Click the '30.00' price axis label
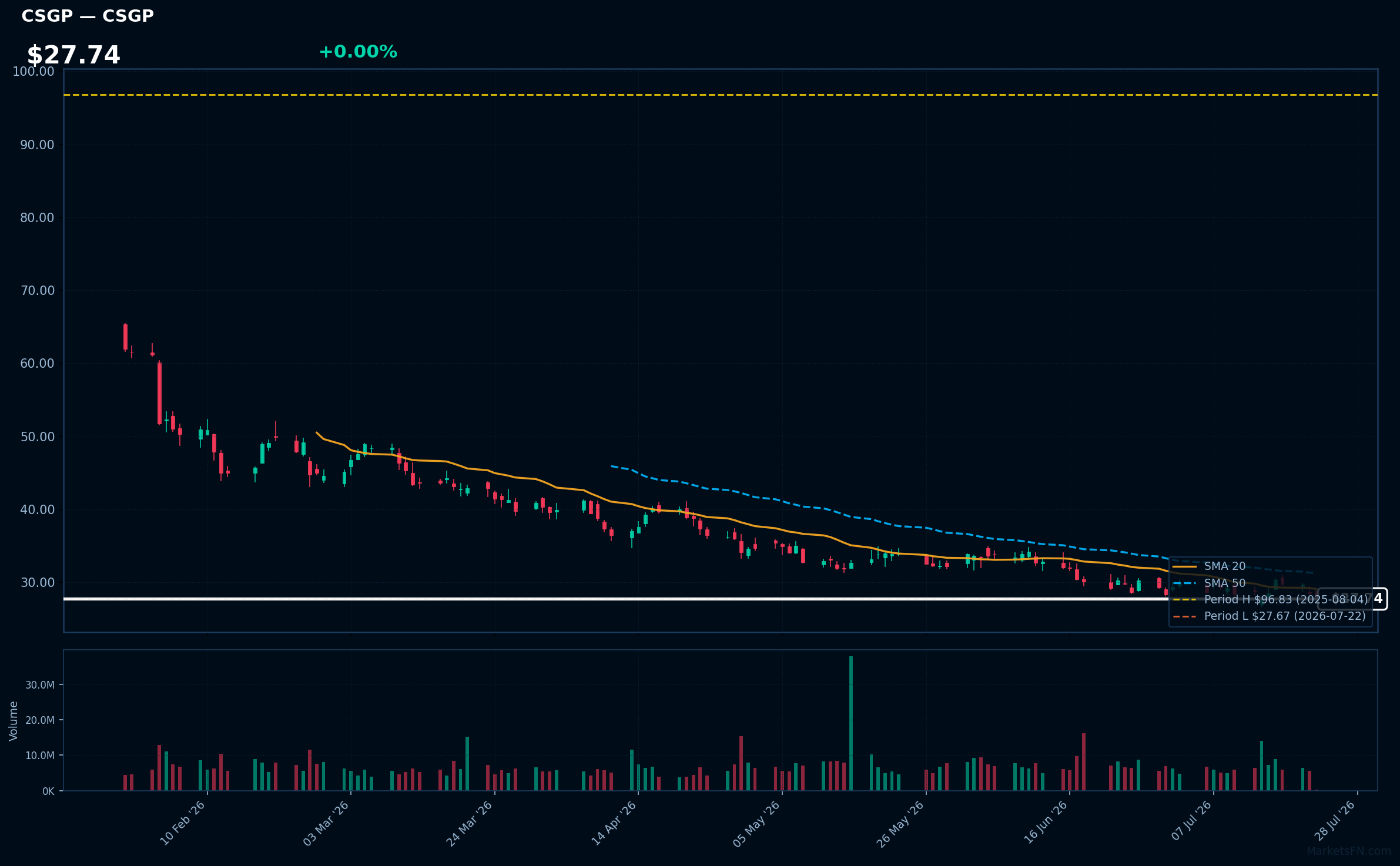The height and width of the screenshot is (866, 1400). point(37,582)
